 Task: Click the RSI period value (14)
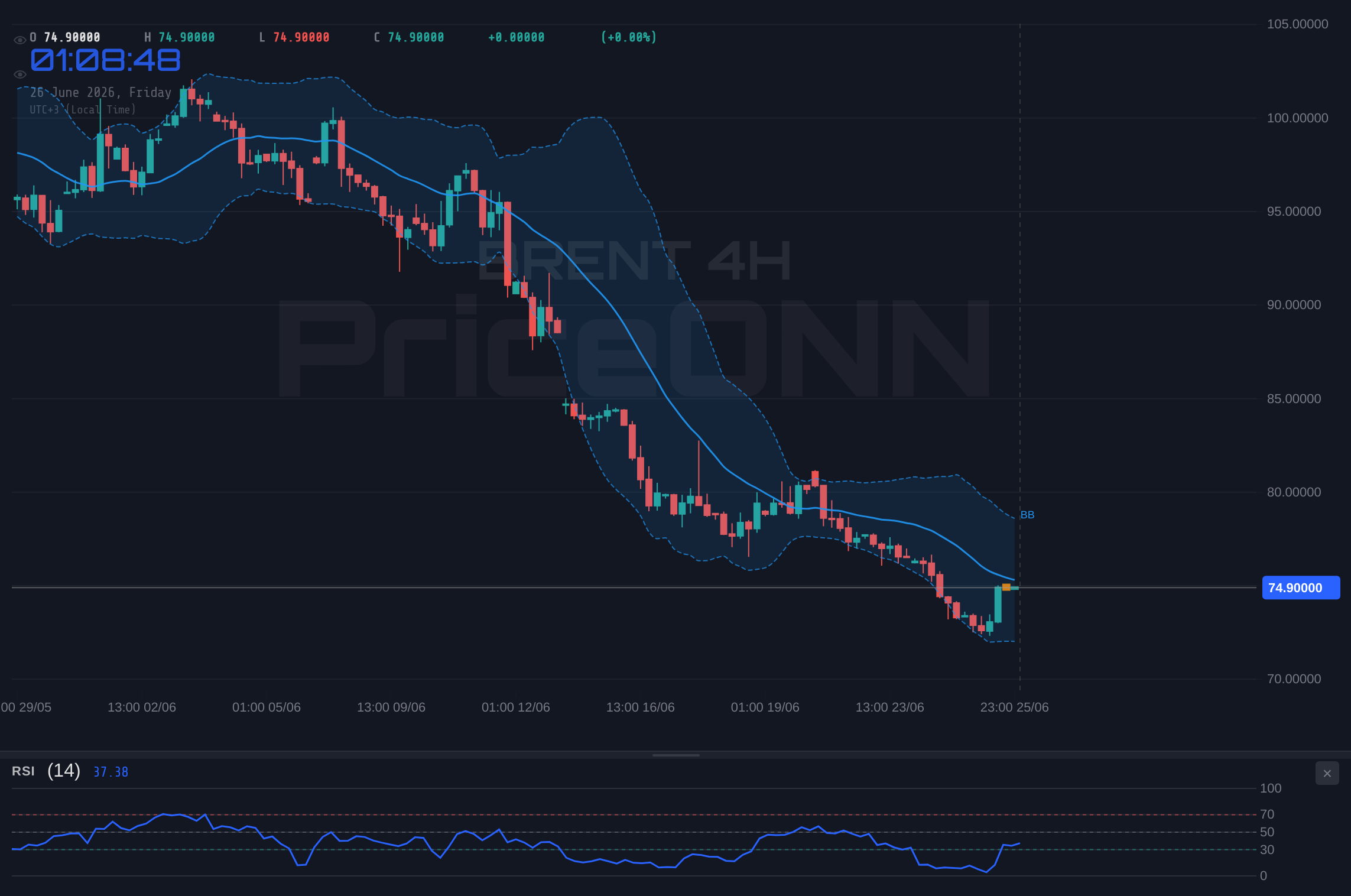click(x=64, y=771)
